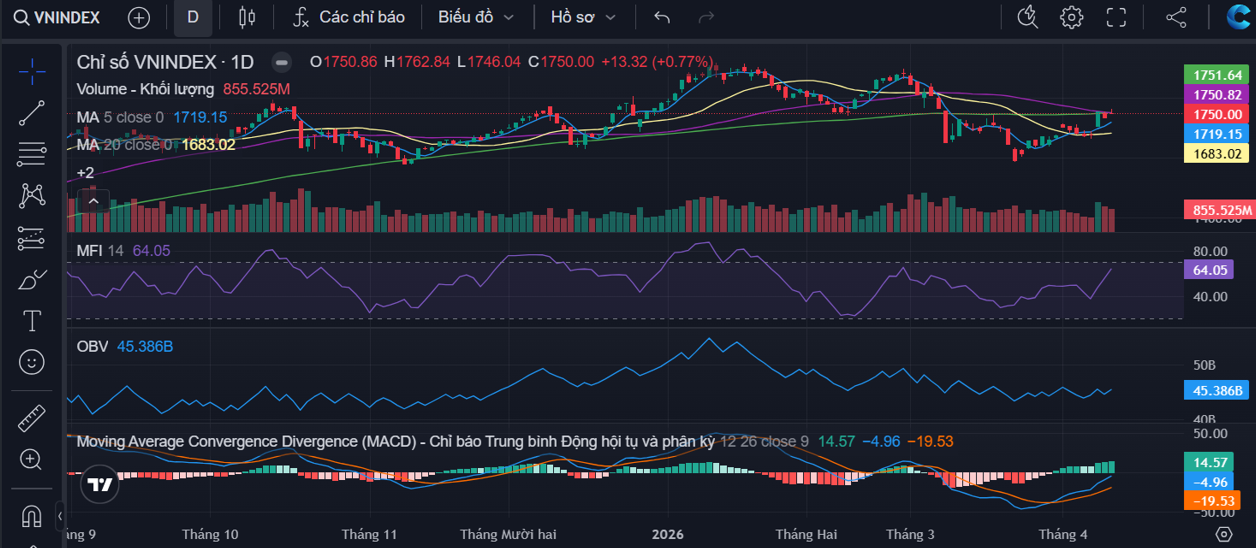Open the Các chỉ báo indicators menu
1256x548 pixels.
point(349,17)
